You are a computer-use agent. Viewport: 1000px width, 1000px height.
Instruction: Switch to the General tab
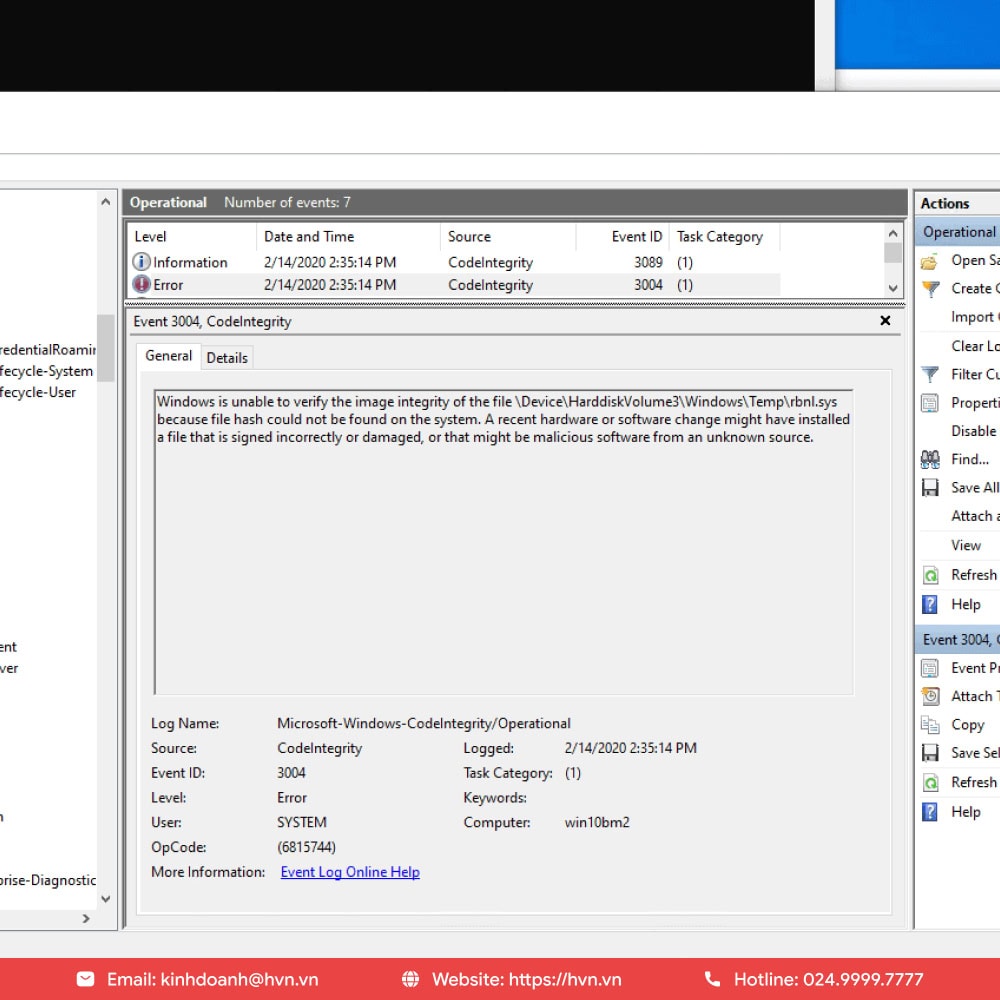click(x=168, y=356)
